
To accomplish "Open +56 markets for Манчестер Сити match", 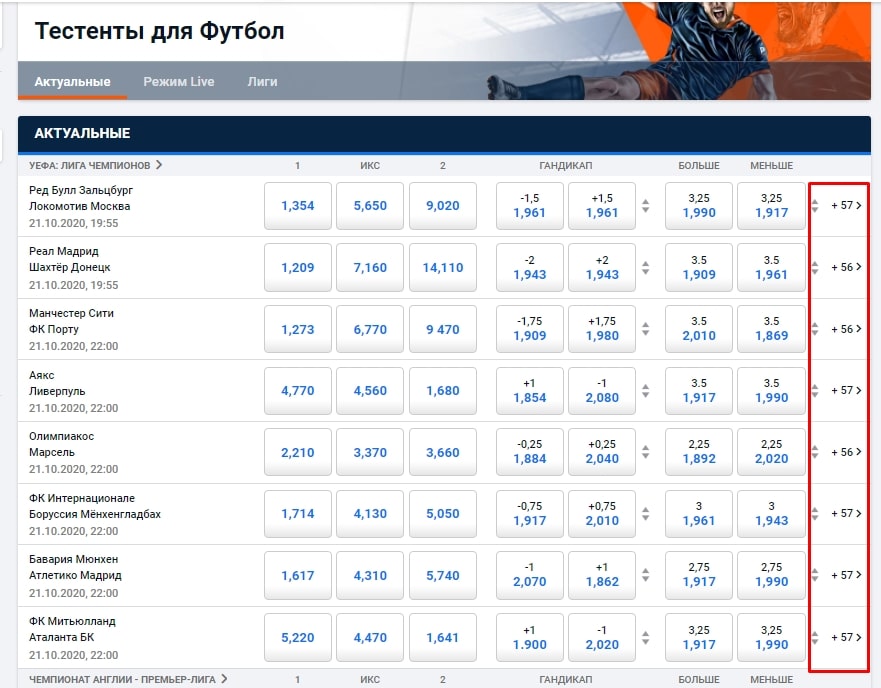I will click(x=845, y=329).
